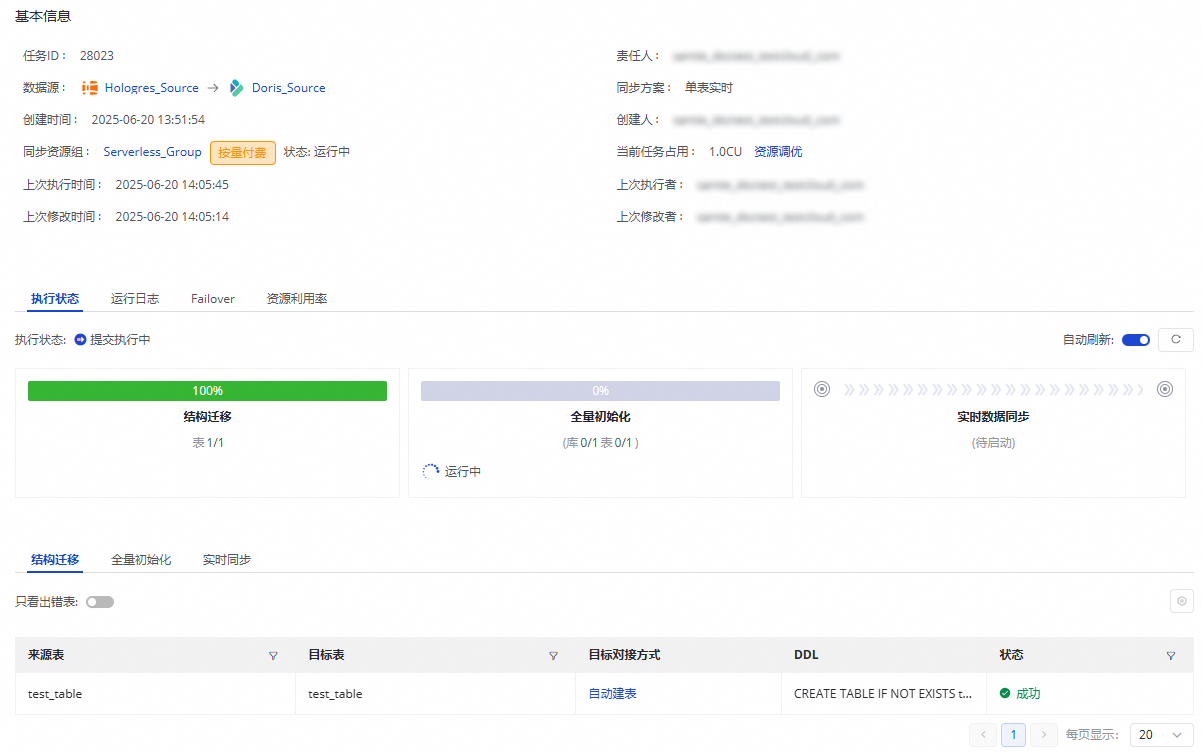
Task: Filter the 来源表 column
Action: tap(273, 656)
